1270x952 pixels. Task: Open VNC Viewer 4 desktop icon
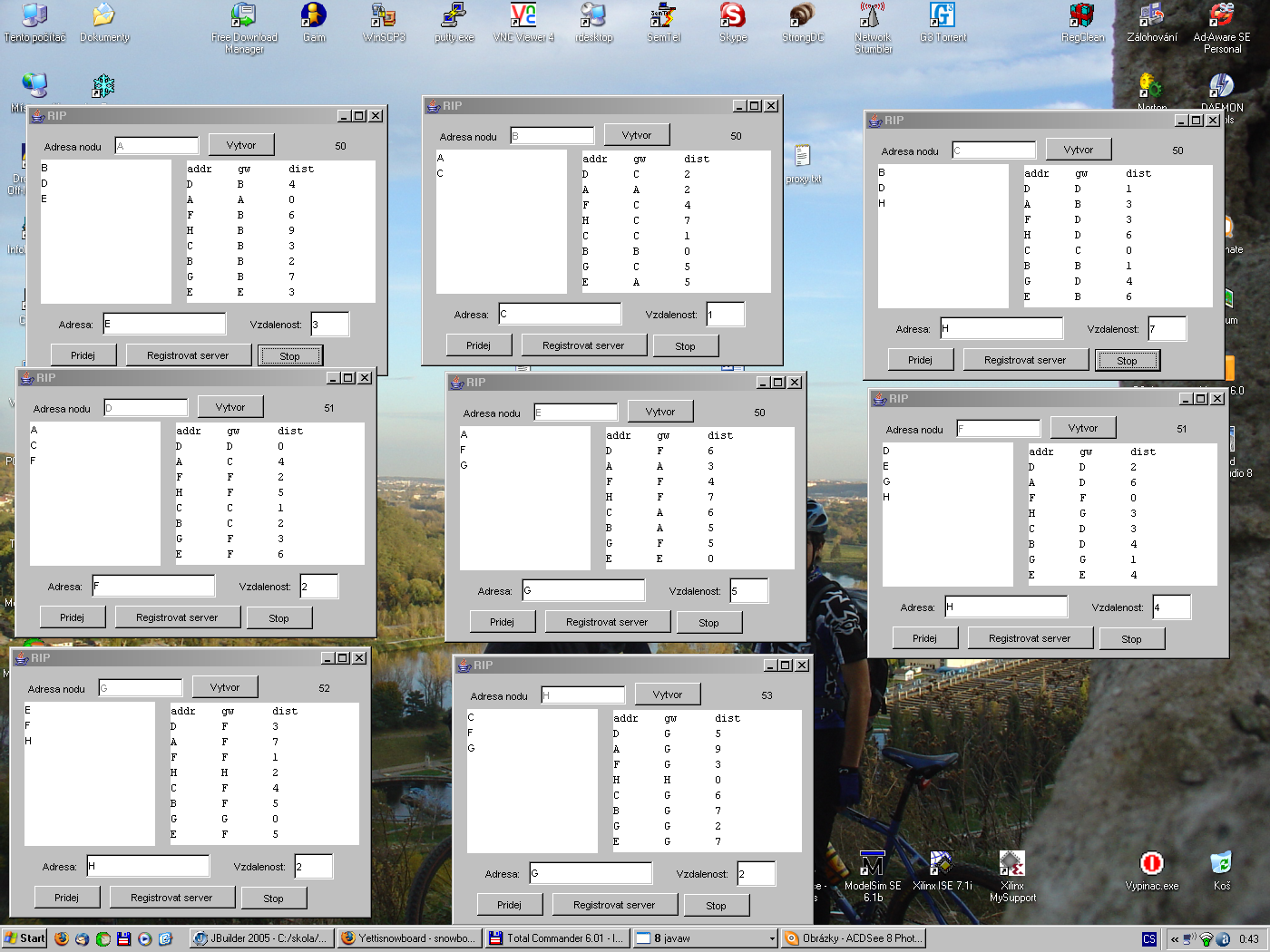523,16
